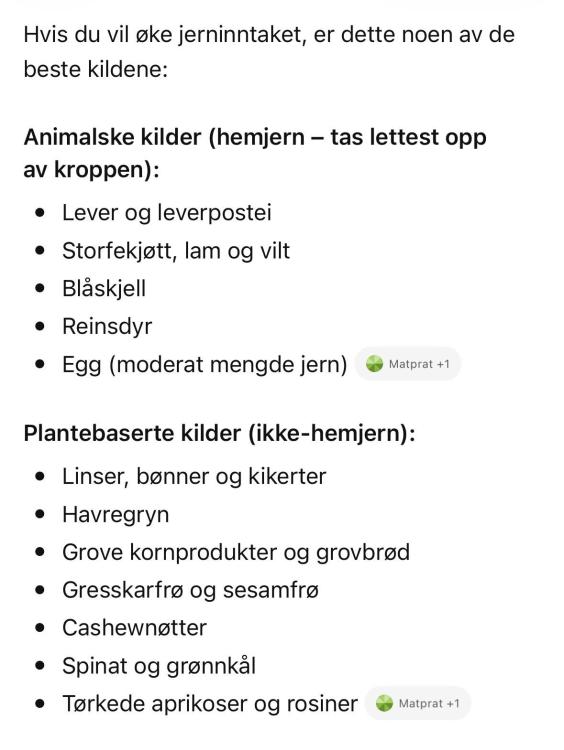Click the text beste kildene:
The image size is (564, 750).
[96, 69]
